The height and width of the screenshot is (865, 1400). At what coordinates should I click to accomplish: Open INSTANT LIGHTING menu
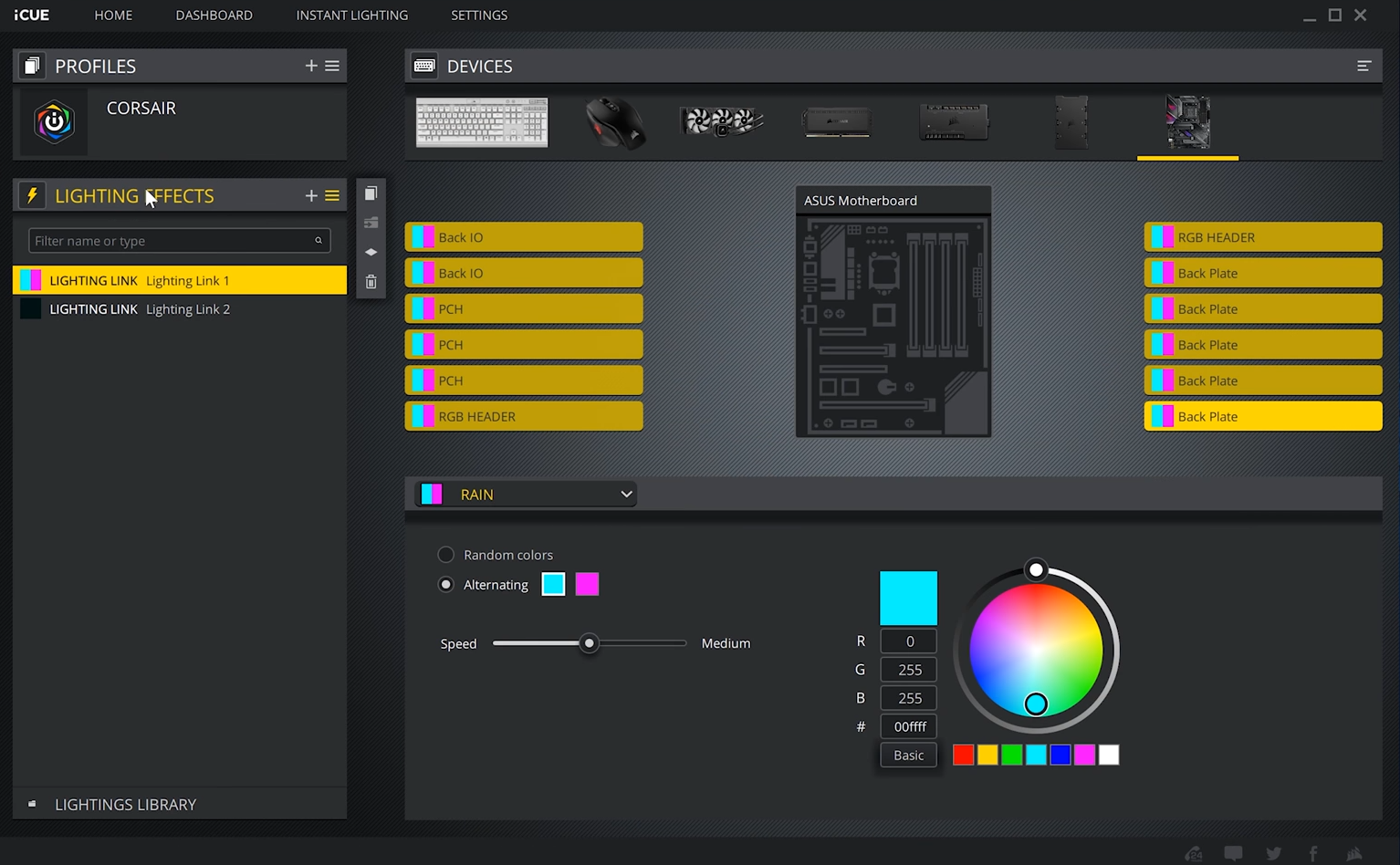(351, 16)
